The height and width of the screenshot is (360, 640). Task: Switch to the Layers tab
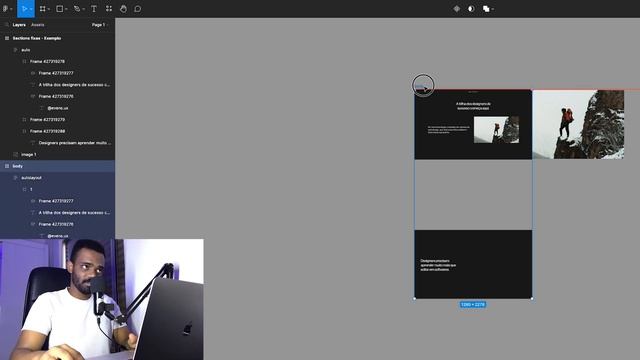(x=19, y=25)
